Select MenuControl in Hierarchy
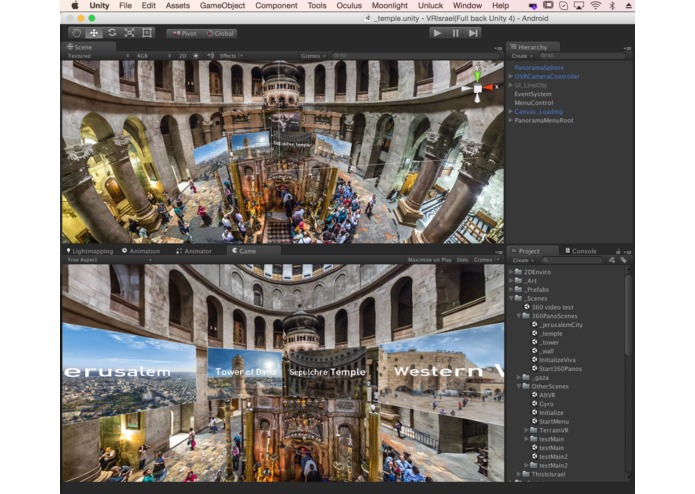Viewport: 695px width, 494px height. (x=534, y=103)
